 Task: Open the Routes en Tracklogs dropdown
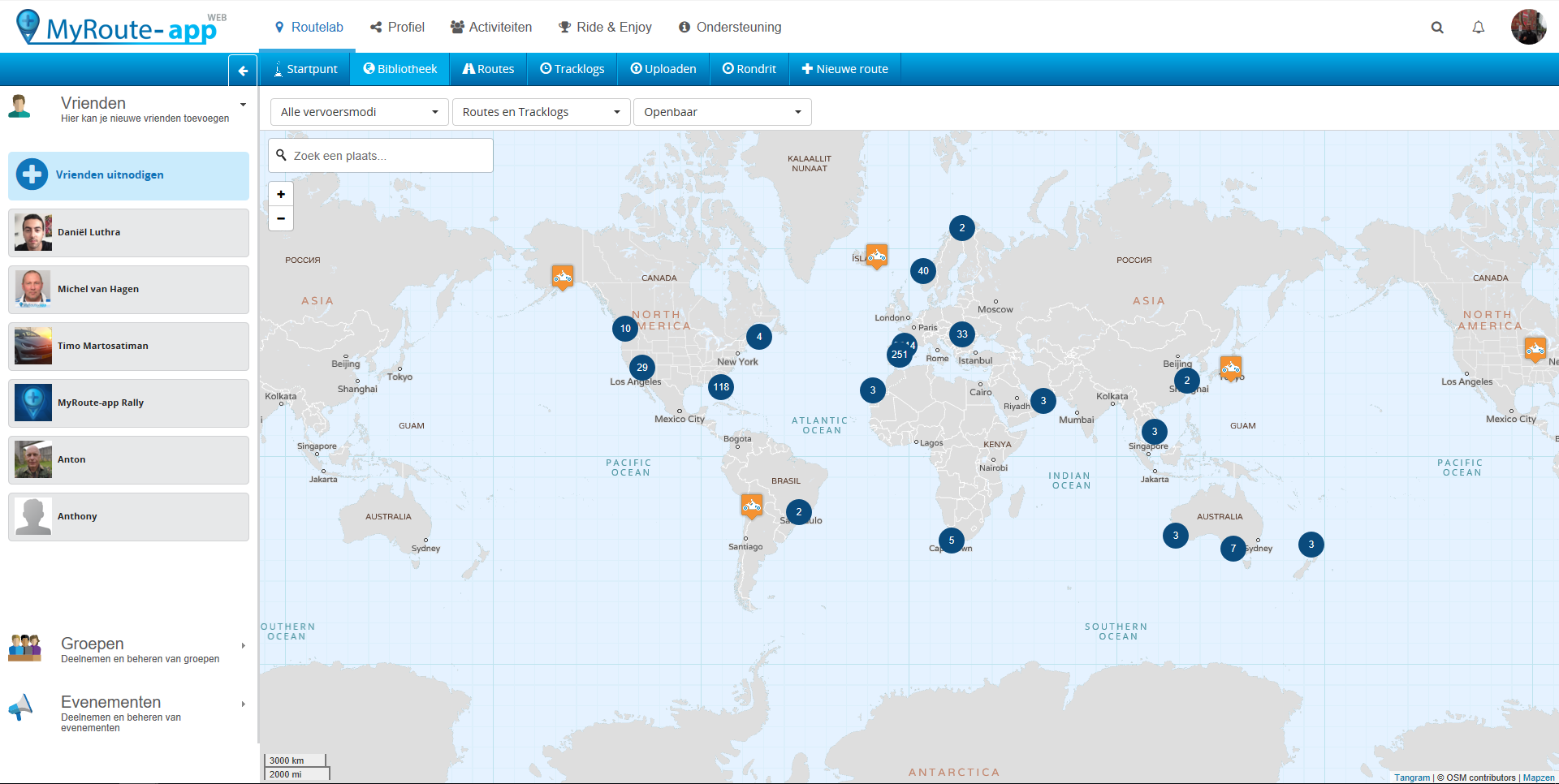pos(542,112)
